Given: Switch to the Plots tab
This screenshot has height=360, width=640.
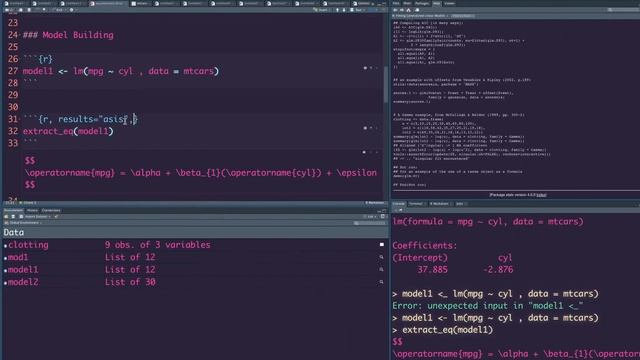Looking at the screenshot, I should [407, 3].
